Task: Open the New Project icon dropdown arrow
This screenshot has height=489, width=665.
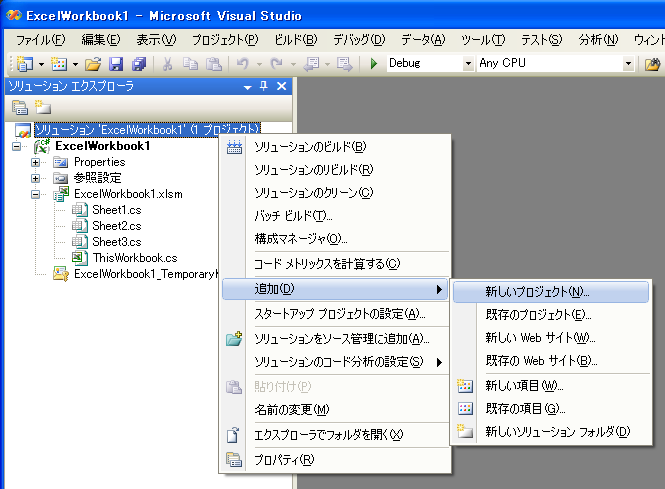Action: click(x=41, y=64)
